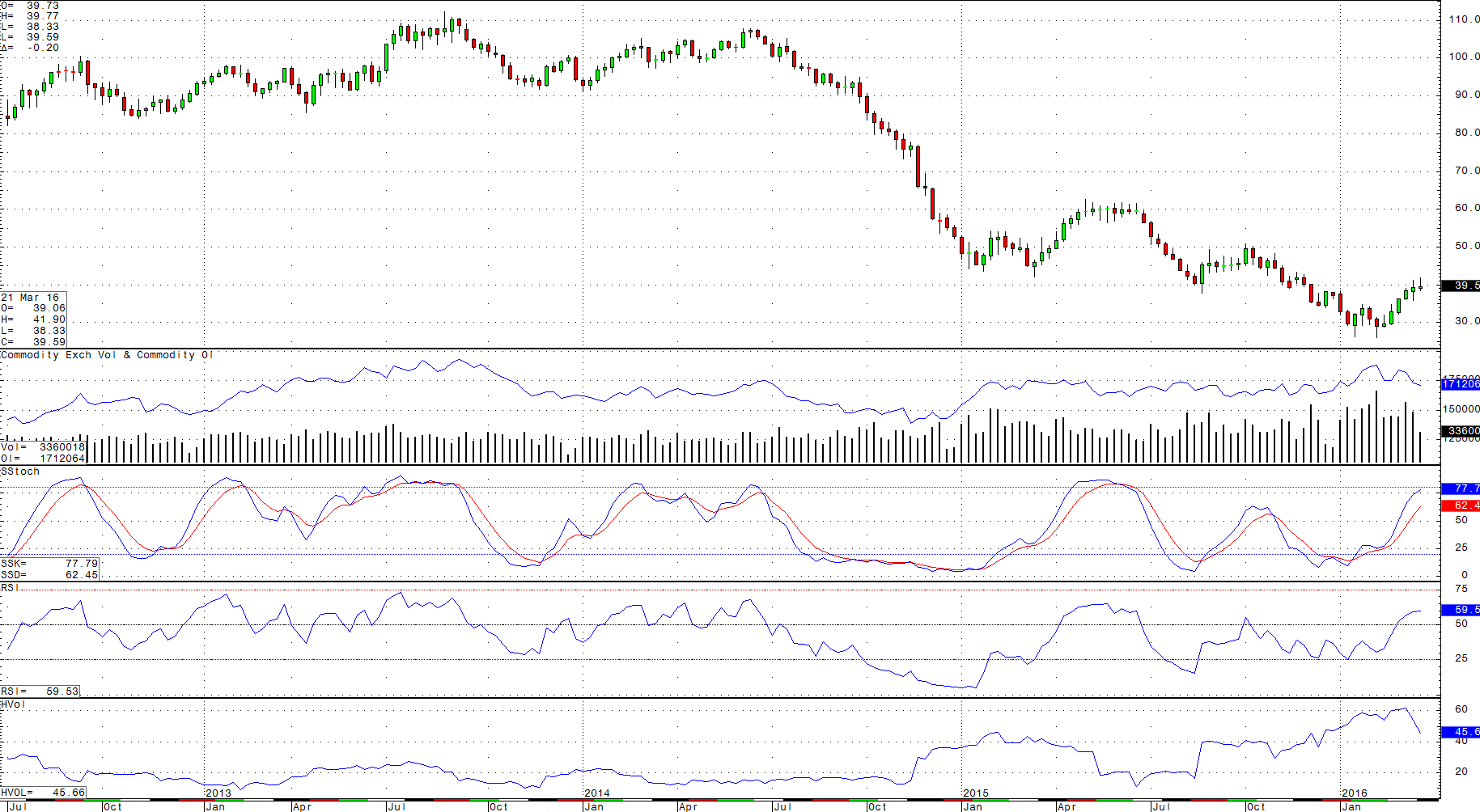Click the 2015 year label on time axis
The width and height of the screenshot is (1480, 812).
976,793
